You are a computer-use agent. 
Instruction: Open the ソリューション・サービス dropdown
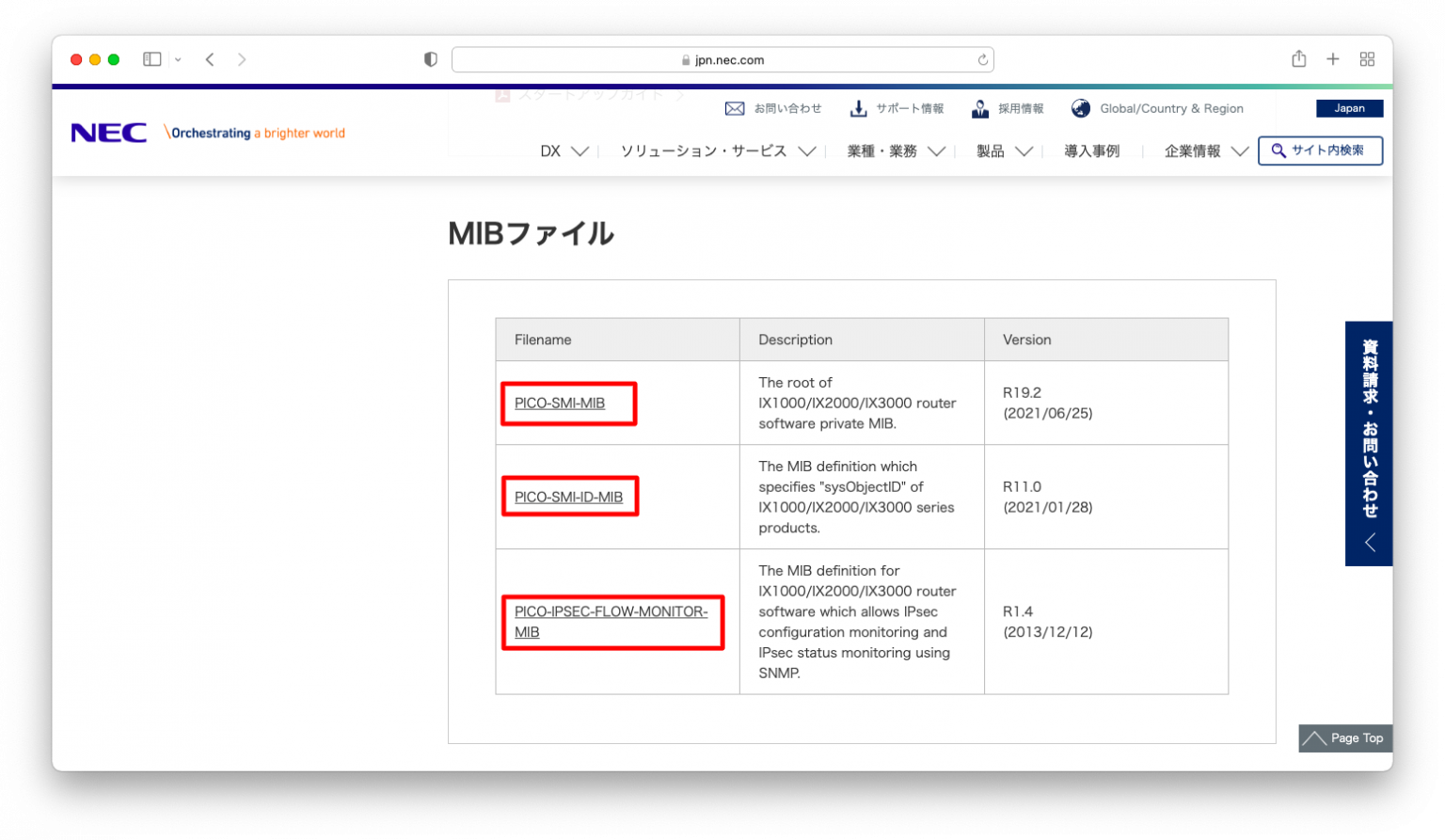tap(702, 151)
